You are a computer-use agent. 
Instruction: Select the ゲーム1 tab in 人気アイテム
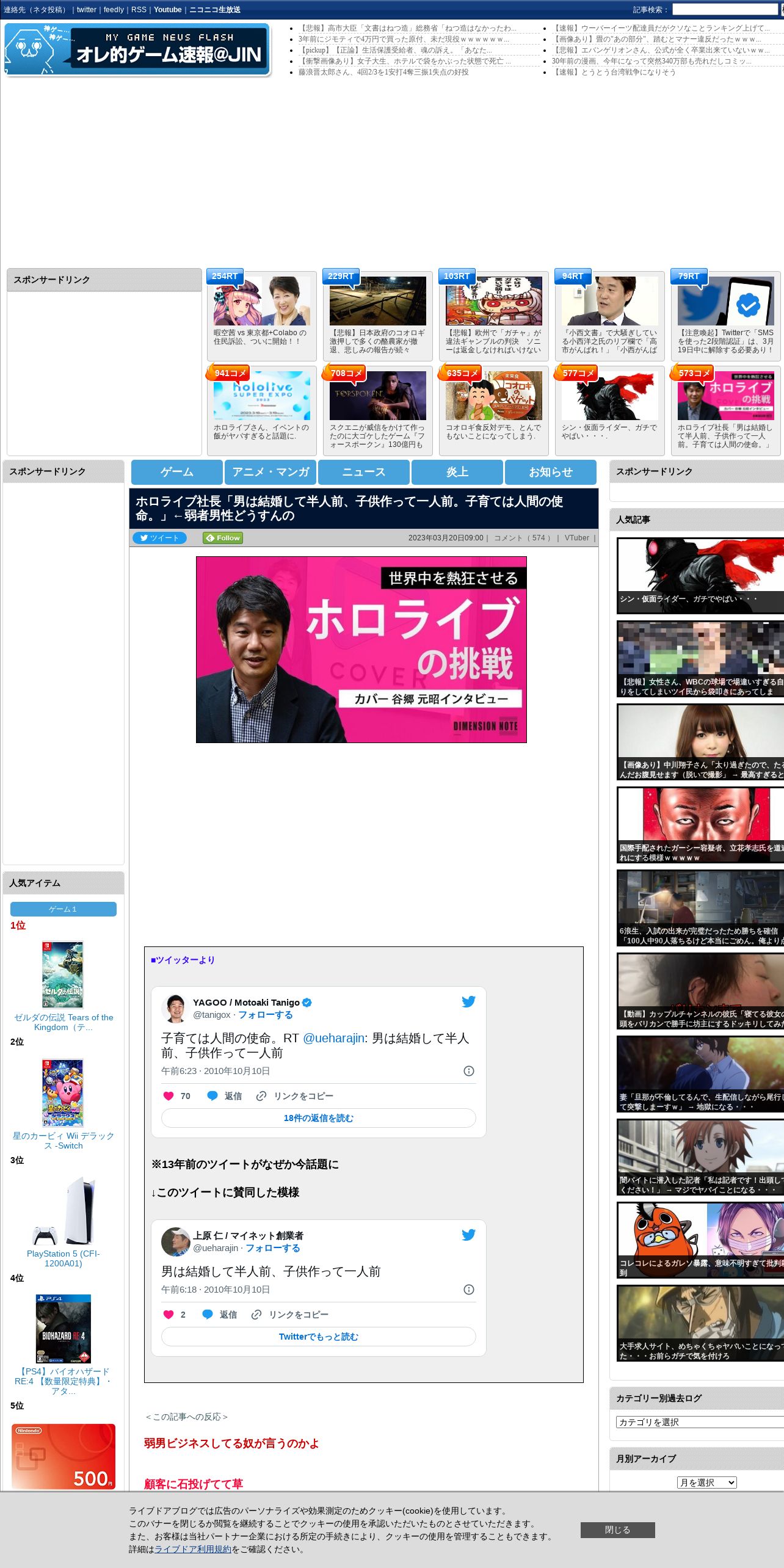tap(64, 909)
